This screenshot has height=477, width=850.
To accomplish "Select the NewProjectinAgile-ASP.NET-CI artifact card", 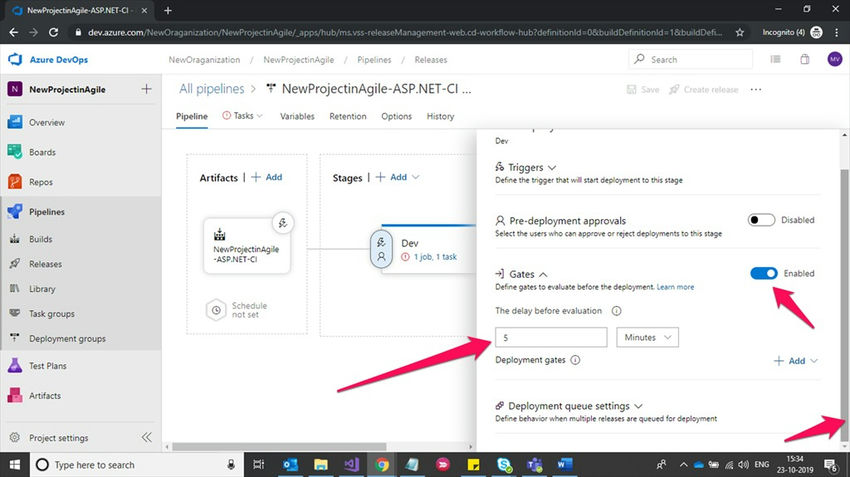I will coord(247,246).
